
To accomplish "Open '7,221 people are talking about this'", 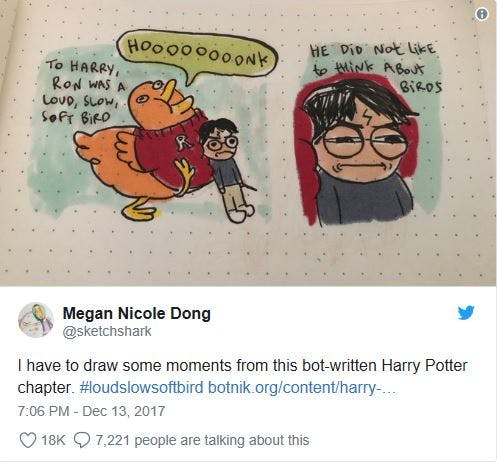I will [x=202, y=440].
